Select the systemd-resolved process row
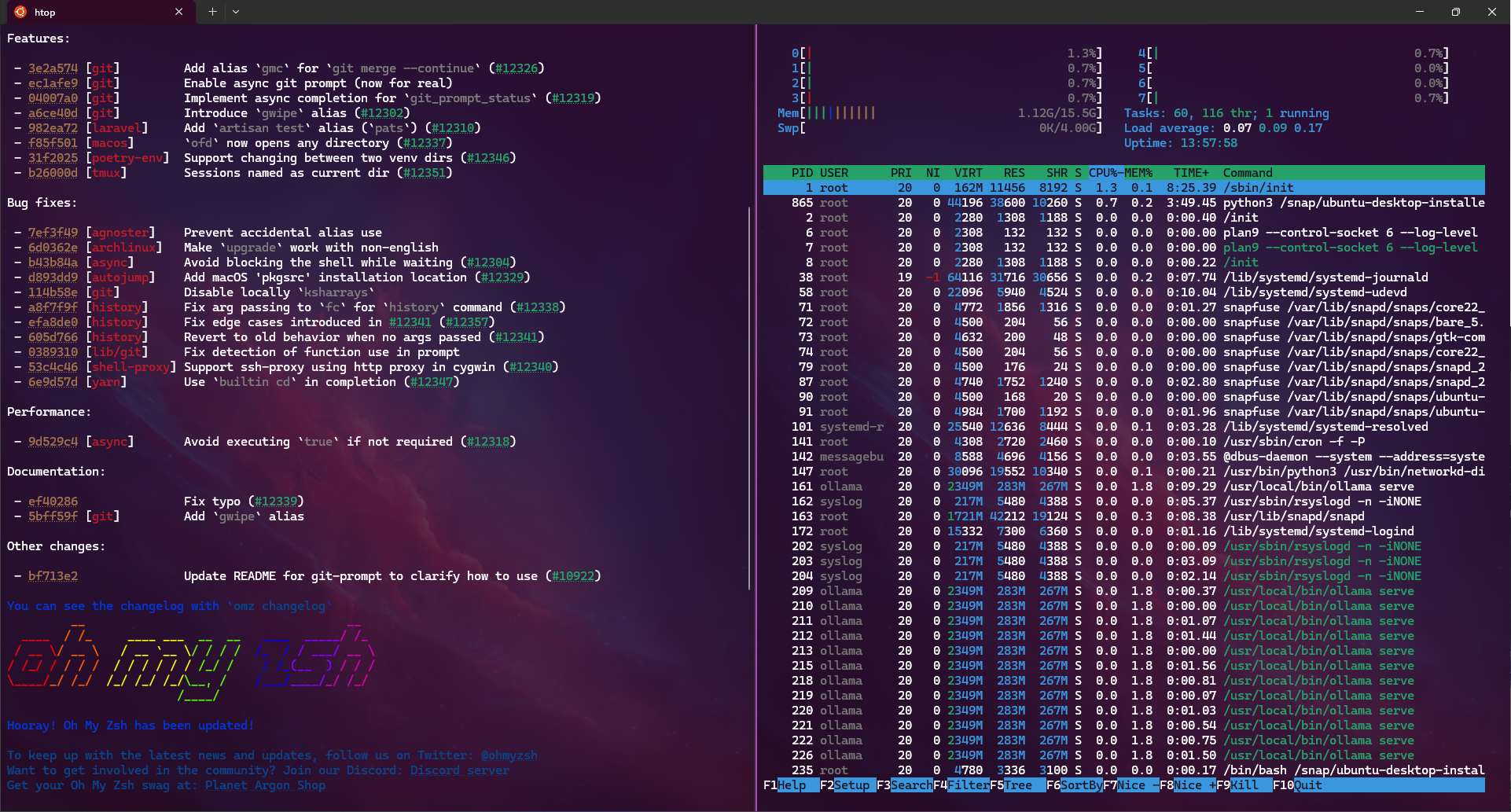The image size is (1511, 812). (1123, 427)
